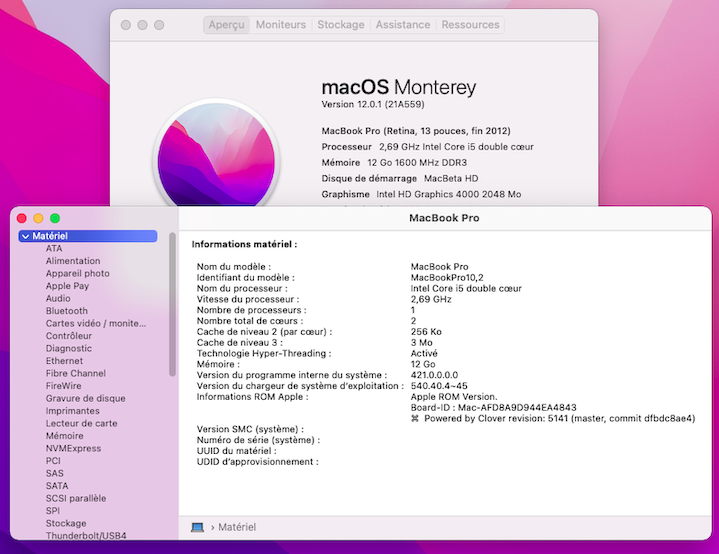Select SPI in the sidebar
This screenshot has width=719, height=554.
[x=53, y=511]
